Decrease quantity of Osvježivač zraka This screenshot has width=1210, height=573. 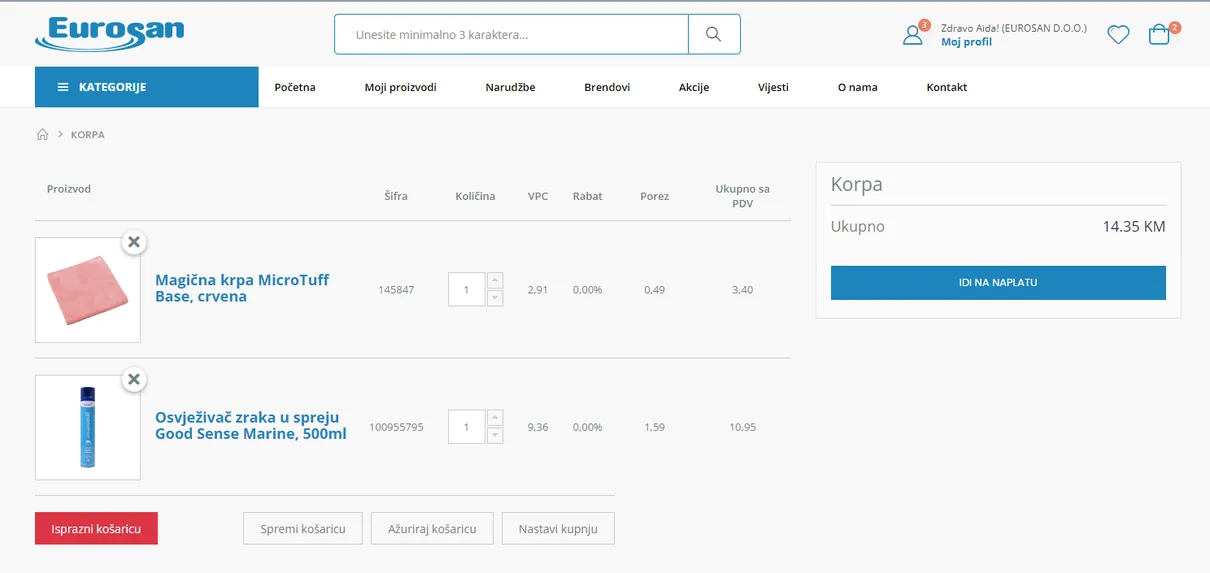(495, 436)
